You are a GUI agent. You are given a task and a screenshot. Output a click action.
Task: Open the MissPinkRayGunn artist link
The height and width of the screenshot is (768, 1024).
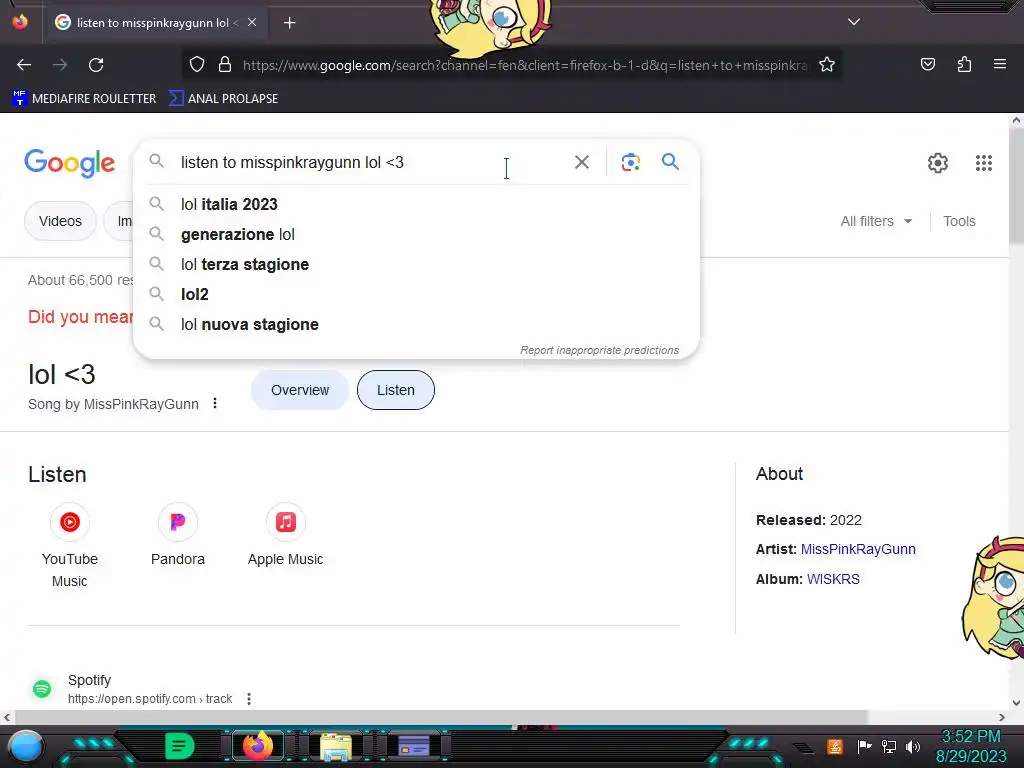(857, 549)
